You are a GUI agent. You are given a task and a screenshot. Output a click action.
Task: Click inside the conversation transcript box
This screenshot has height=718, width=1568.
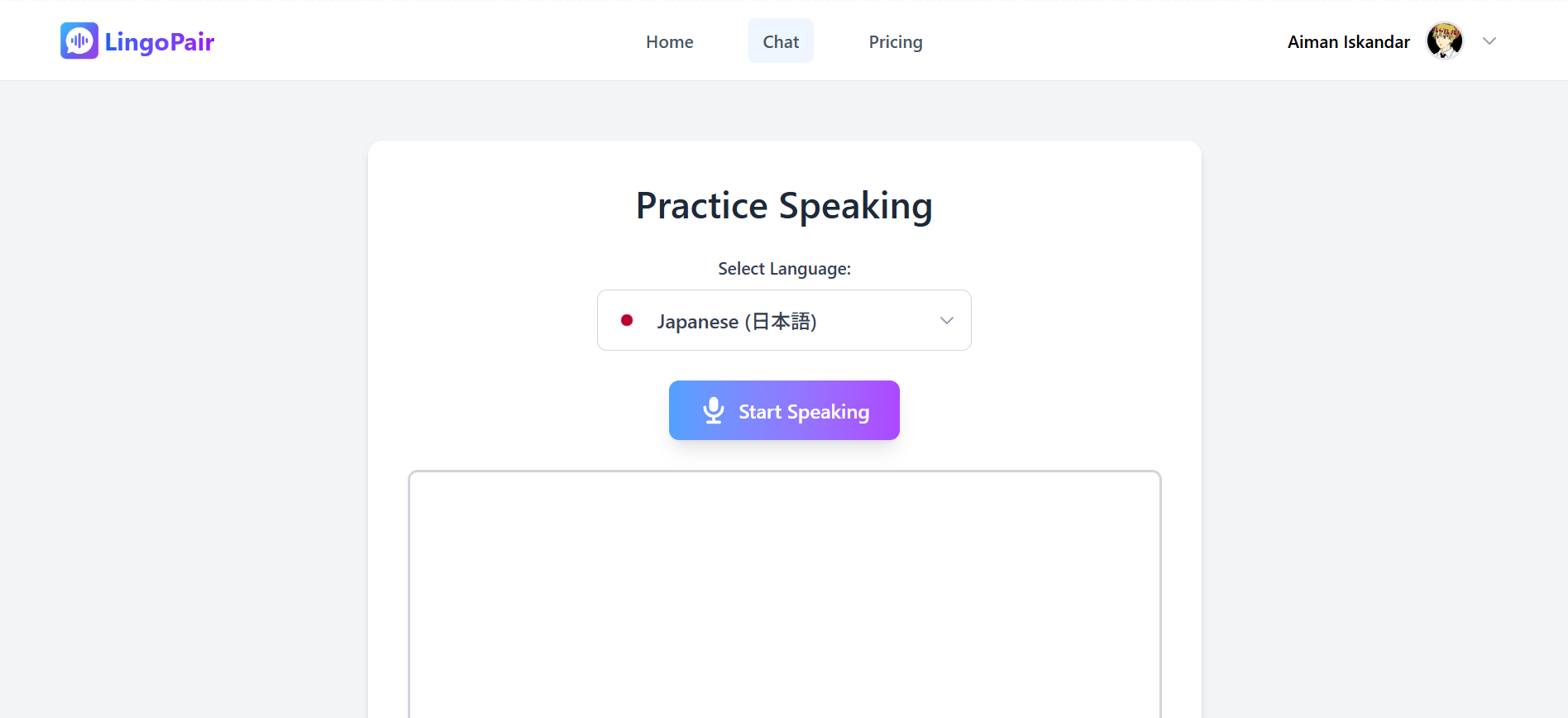[x=784, y=594]
